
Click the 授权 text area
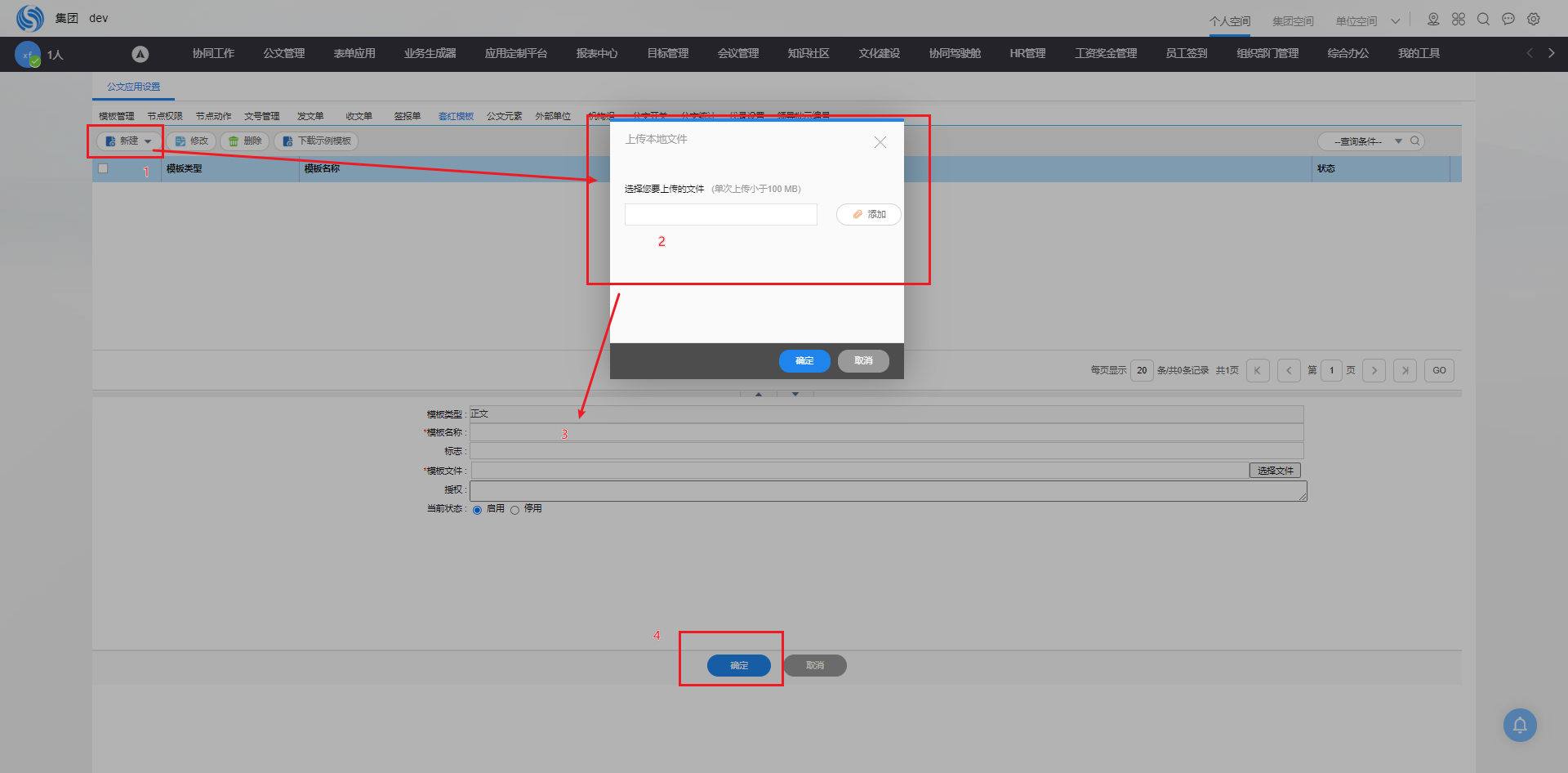click(x=889, y=491)
